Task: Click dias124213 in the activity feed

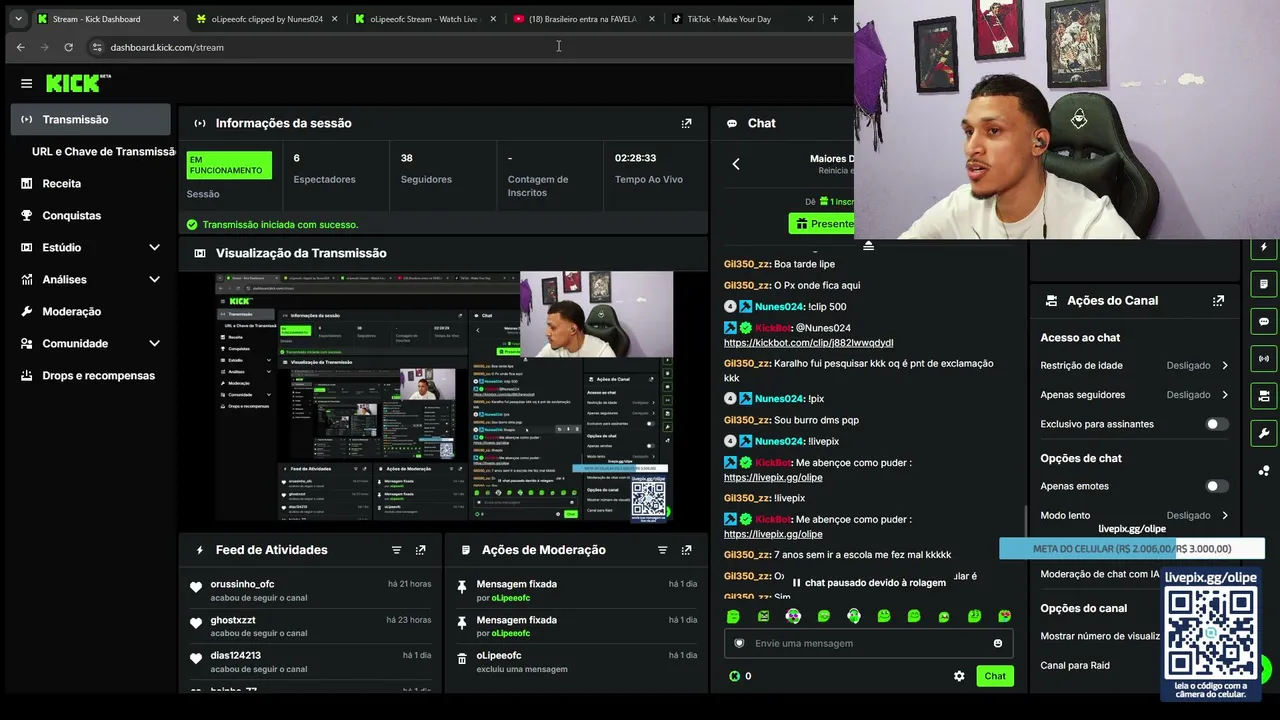Action: [236, 656]
